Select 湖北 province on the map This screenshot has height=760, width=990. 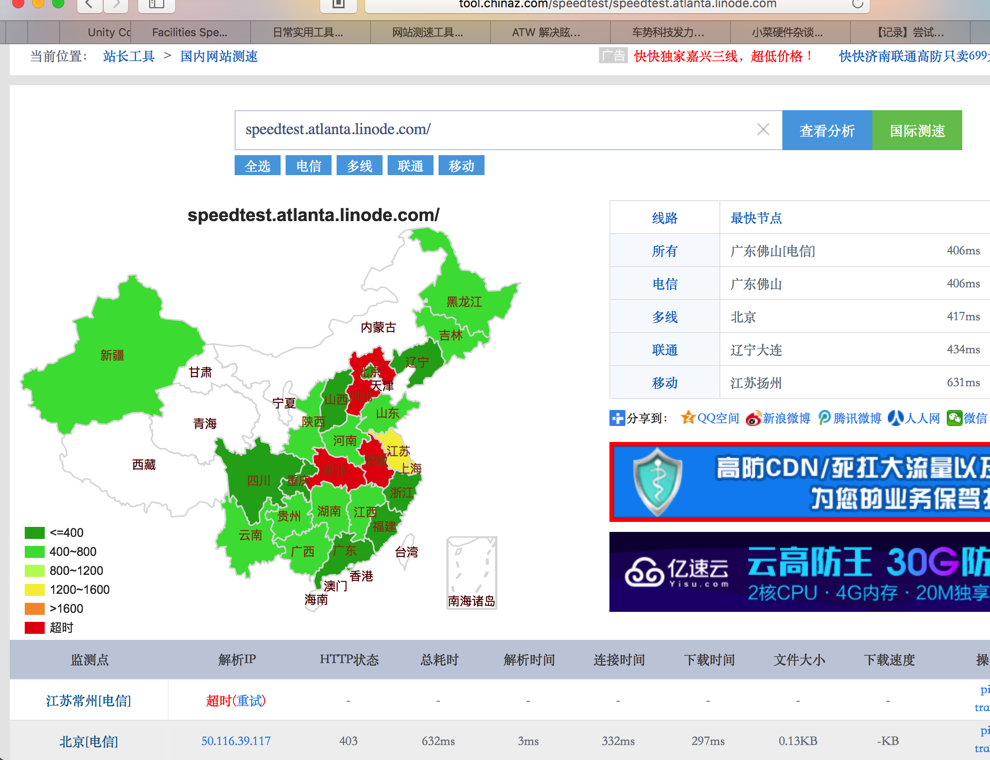pos(335,470)
